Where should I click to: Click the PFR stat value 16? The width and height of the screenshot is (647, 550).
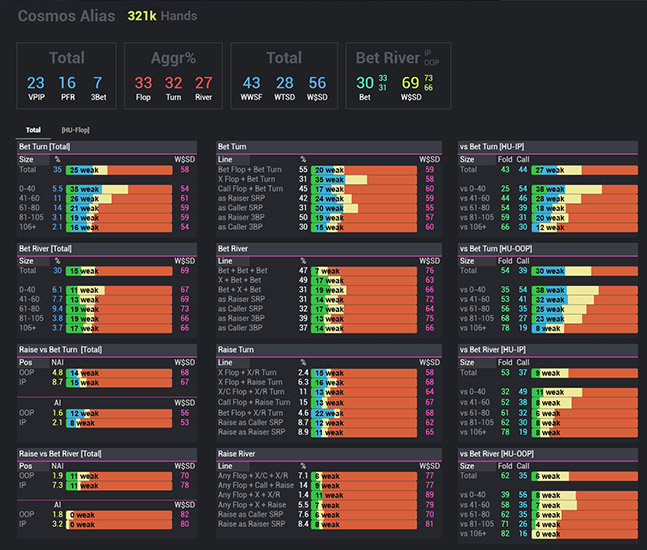point(67,83)
